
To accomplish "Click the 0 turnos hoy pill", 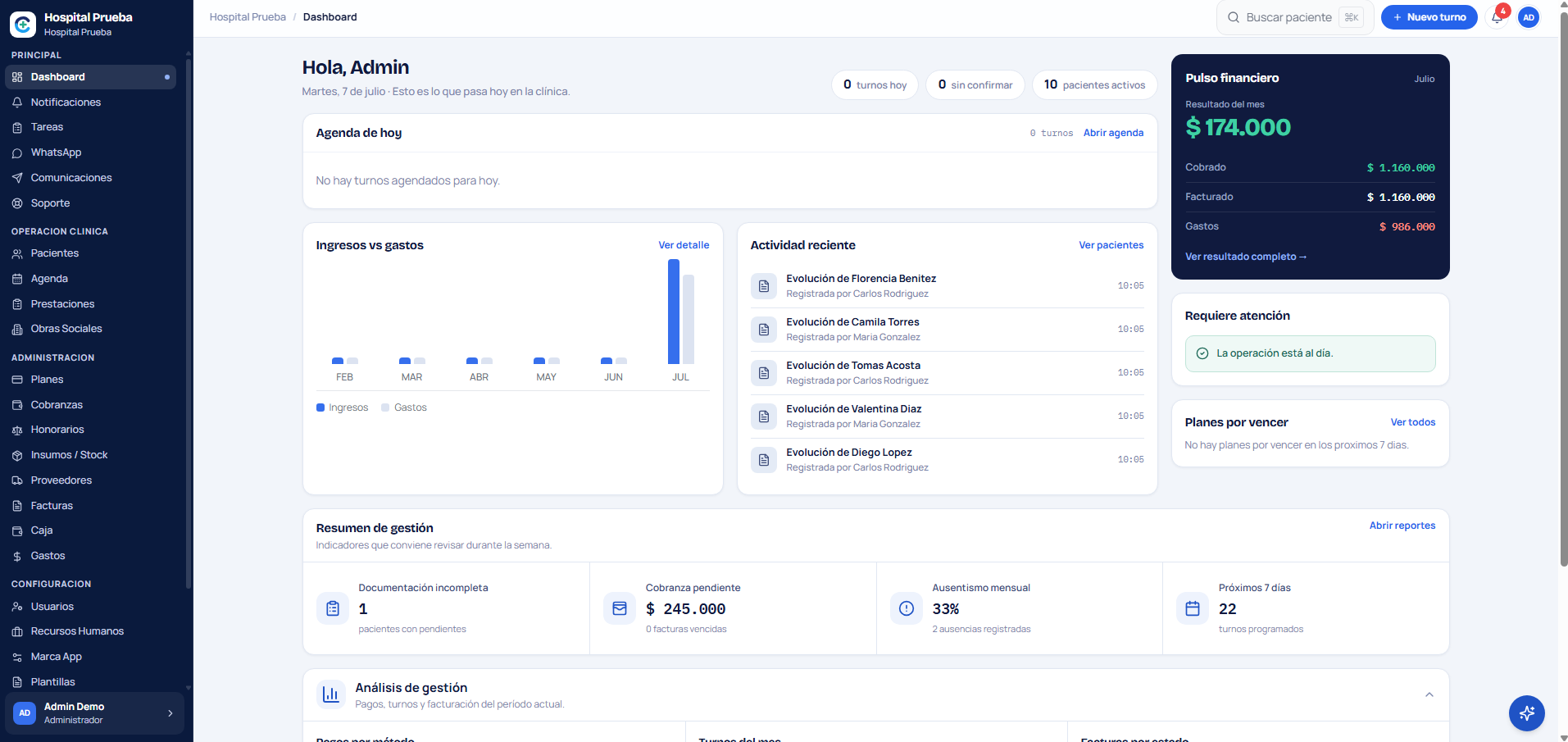I will tap(875, 84).
